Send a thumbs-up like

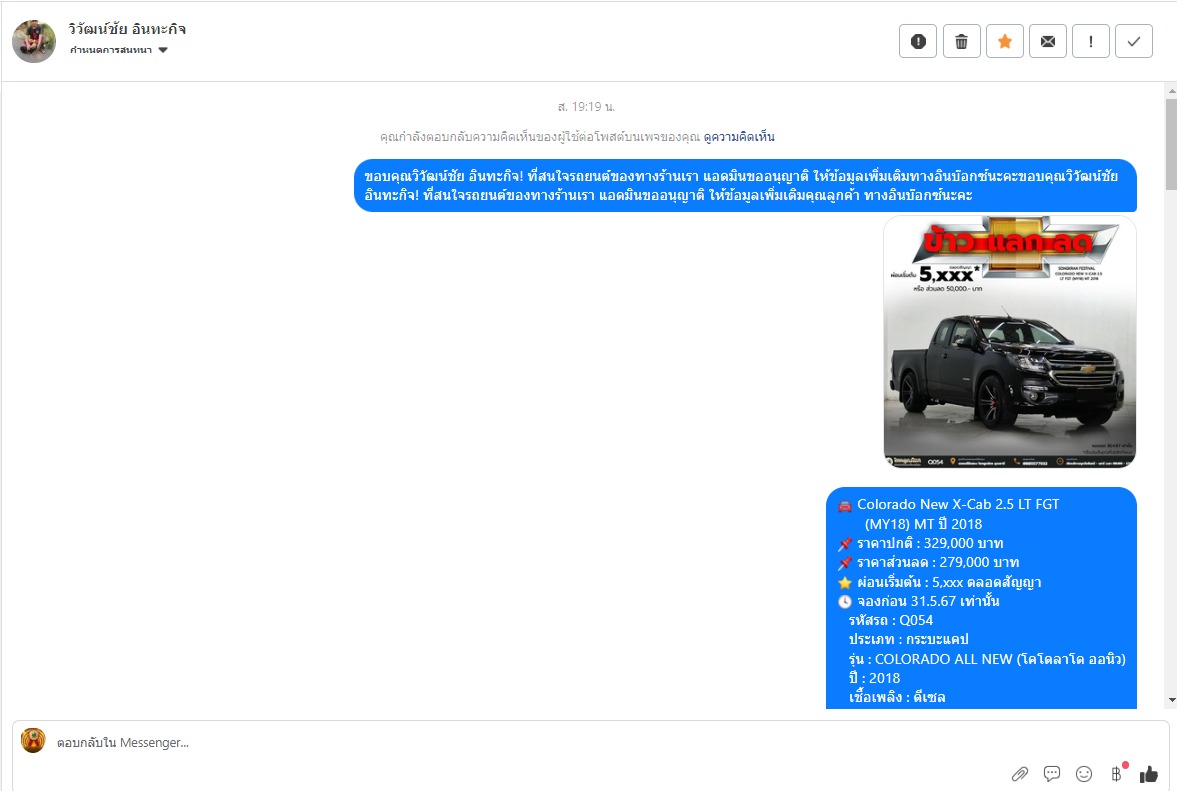coord(1148,774)
